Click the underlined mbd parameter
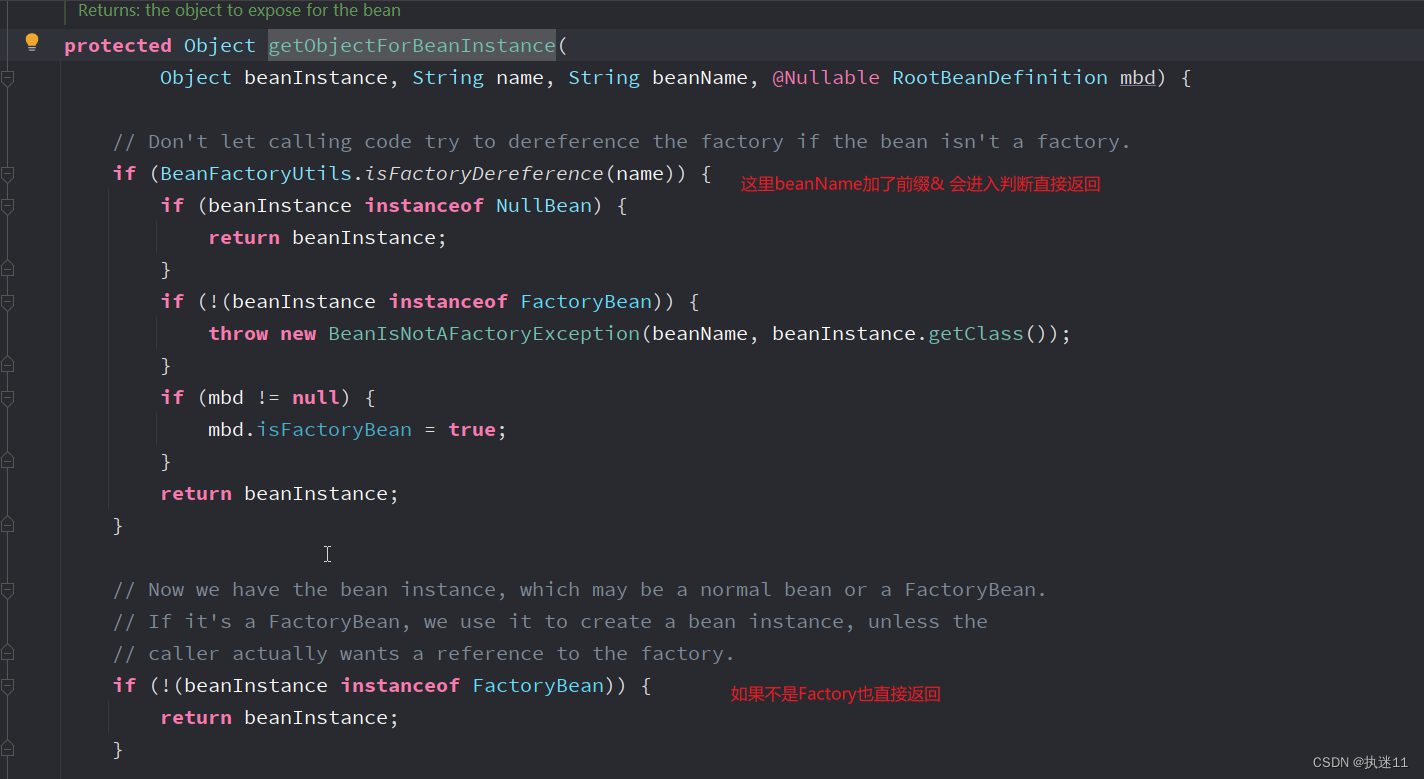This screenshot has width=1424, height=779. pos(1138,78)
